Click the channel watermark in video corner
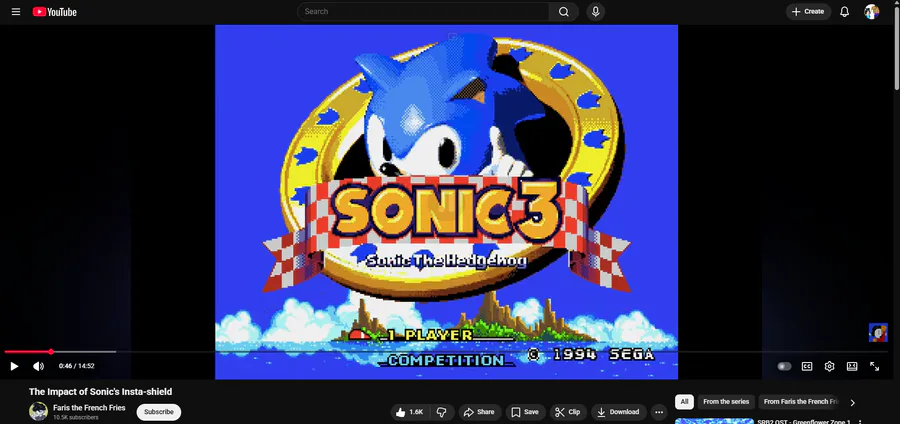The height and width of the screenshot is (424, 900). click(878, 332)
